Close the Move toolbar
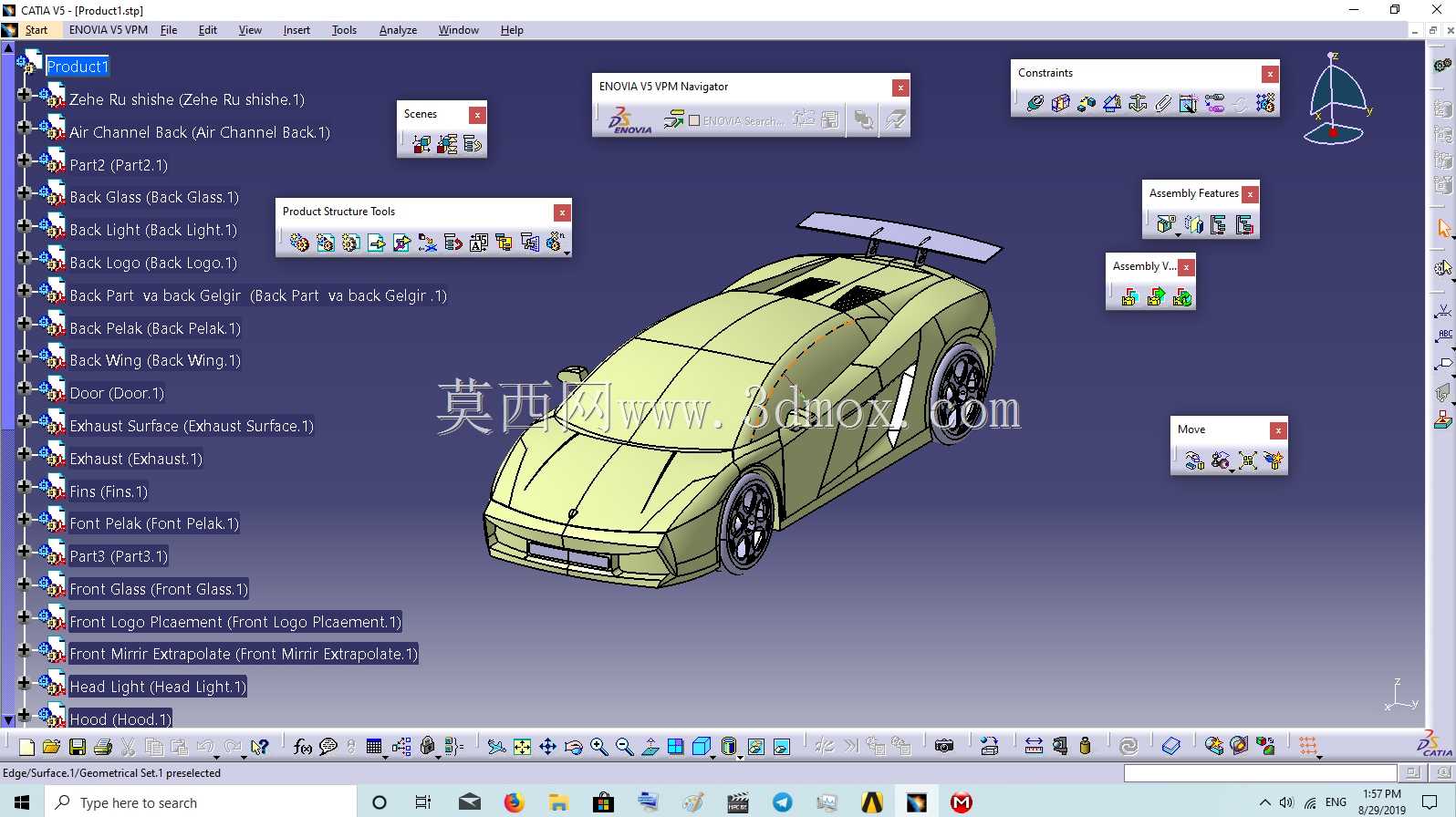This screenshot has width=1456, height=817. click(1279, 430)
